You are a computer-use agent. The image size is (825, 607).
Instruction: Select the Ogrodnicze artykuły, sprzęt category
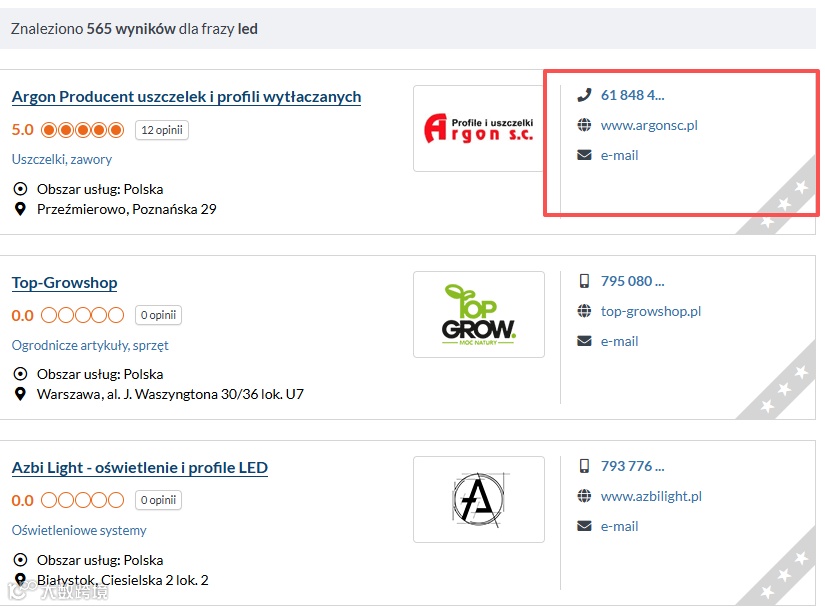point(90,346)
